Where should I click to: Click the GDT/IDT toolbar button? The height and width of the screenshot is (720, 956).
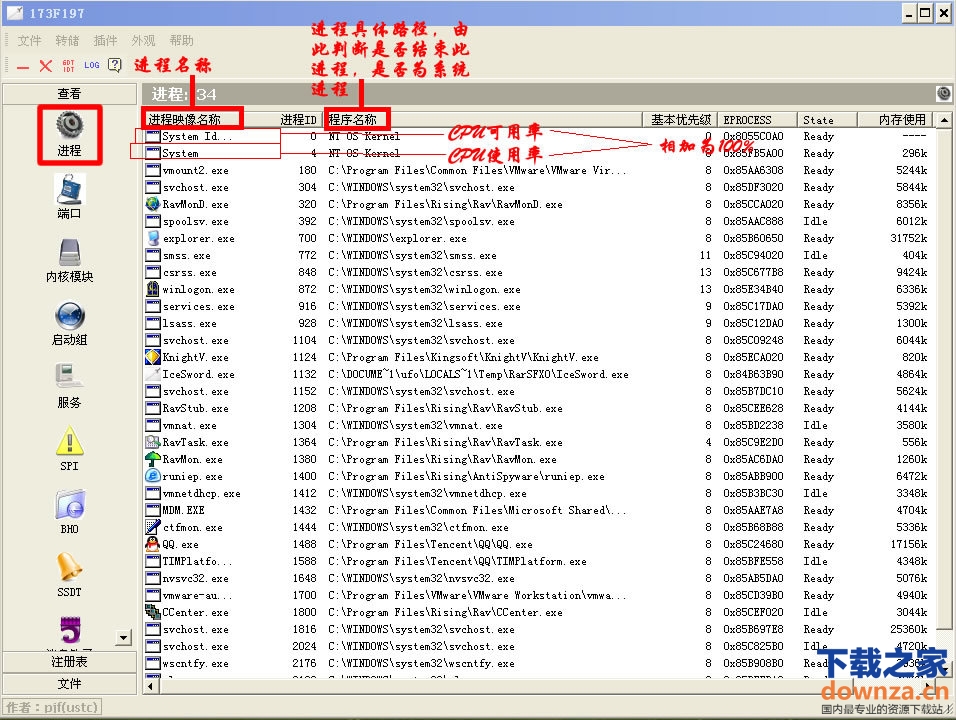[68, 66]
